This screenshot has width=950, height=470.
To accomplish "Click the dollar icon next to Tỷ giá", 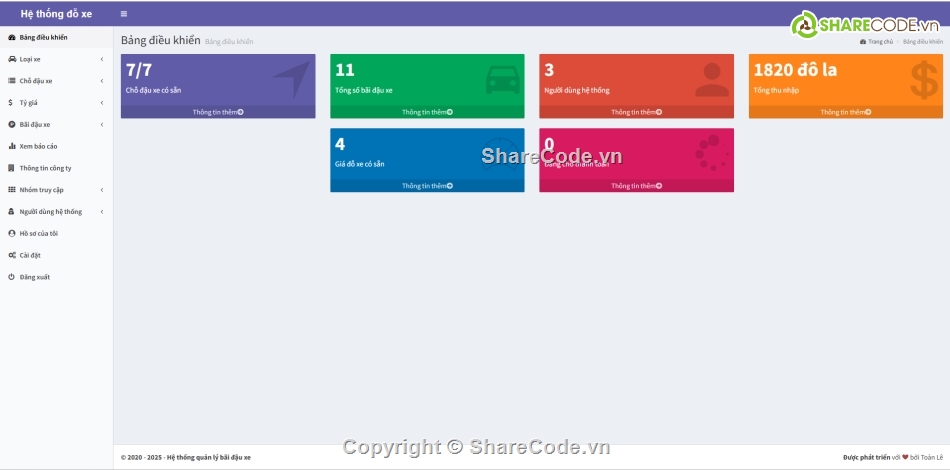I will tap(10, 103).
